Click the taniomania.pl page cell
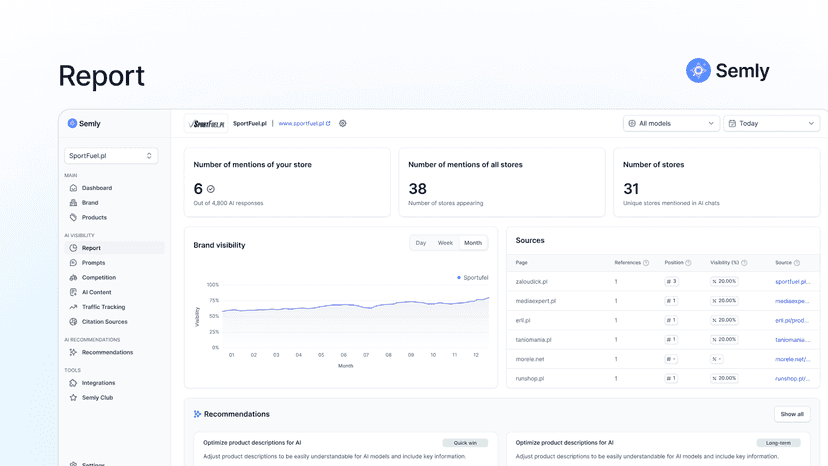 tap(533, 340)
